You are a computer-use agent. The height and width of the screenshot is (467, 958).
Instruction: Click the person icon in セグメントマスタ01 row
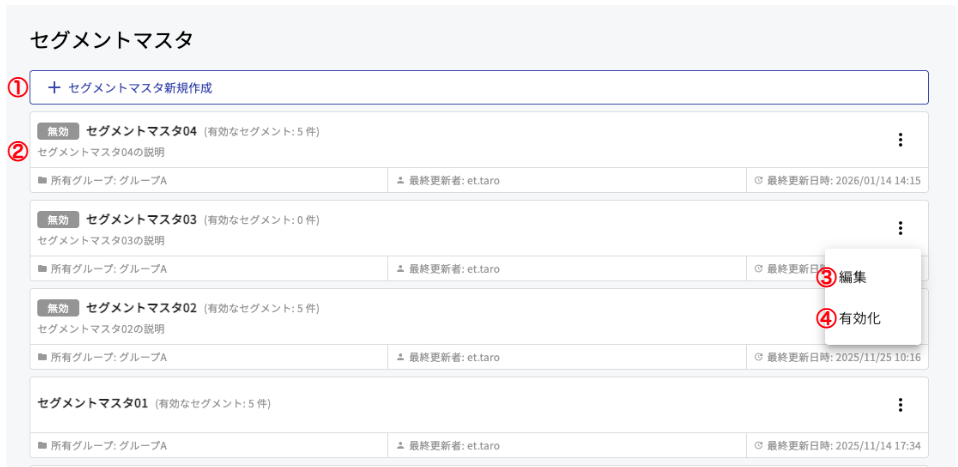[401, 446]
